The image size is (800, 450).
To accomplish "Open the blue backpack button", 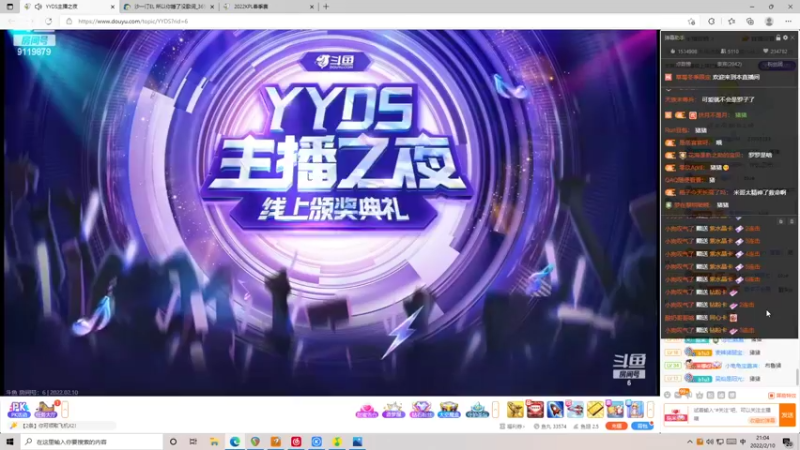I will pyautogui.click(x=642, y=426).
